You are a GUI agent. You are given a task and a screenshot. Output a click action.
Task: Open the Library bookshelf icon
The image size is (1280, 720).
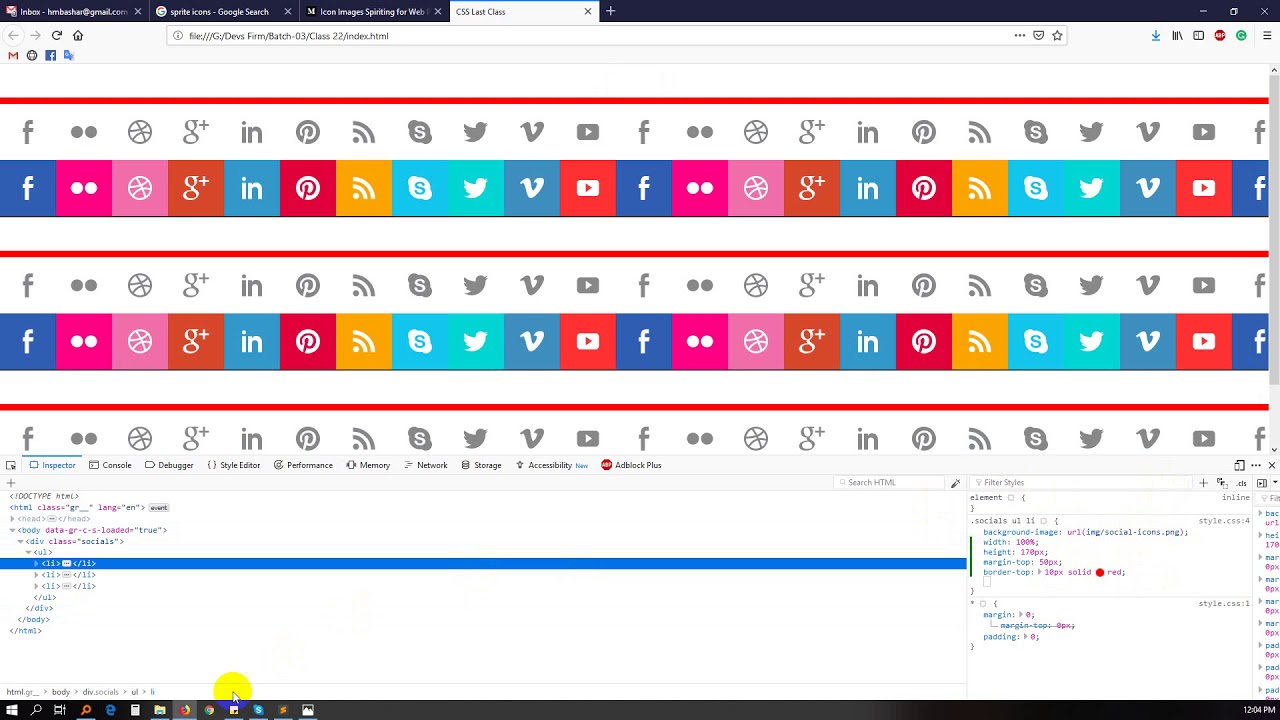[x=1177, y=36]
